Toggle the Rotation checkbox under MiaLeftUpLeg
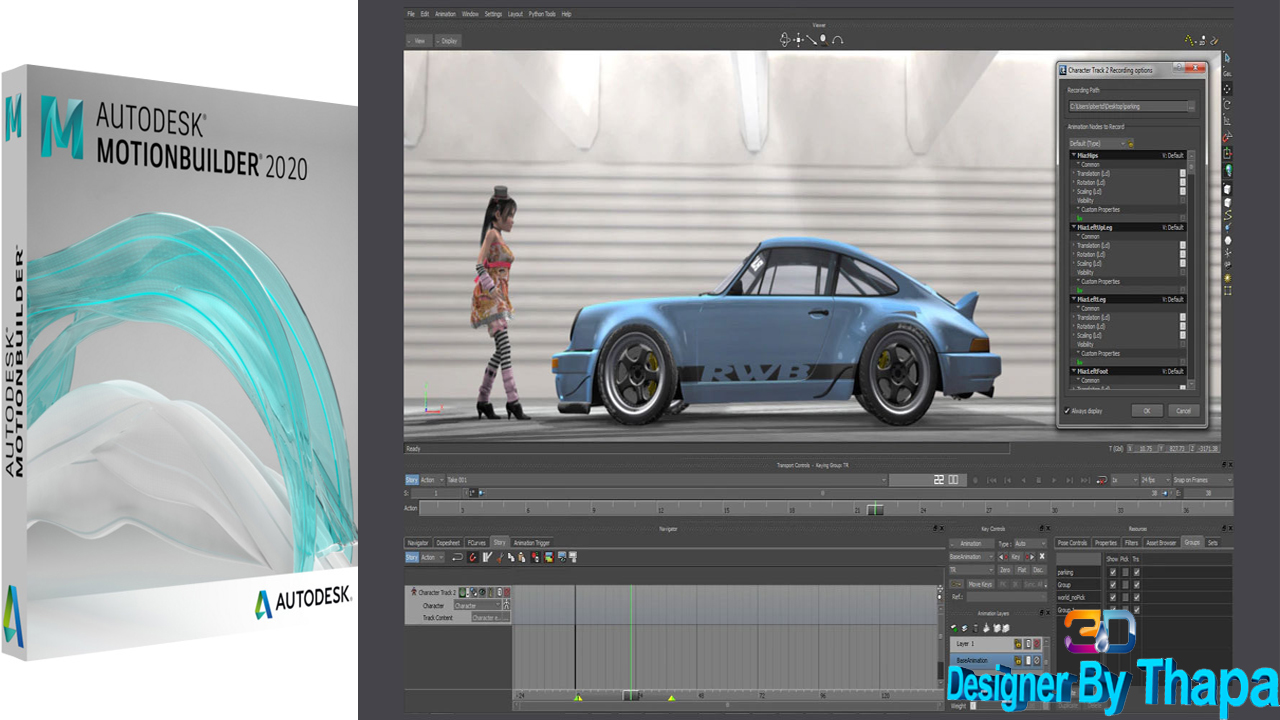The height and width of the screenshot is (720, 1280). pyautogui.click(x=1183, y=254)
